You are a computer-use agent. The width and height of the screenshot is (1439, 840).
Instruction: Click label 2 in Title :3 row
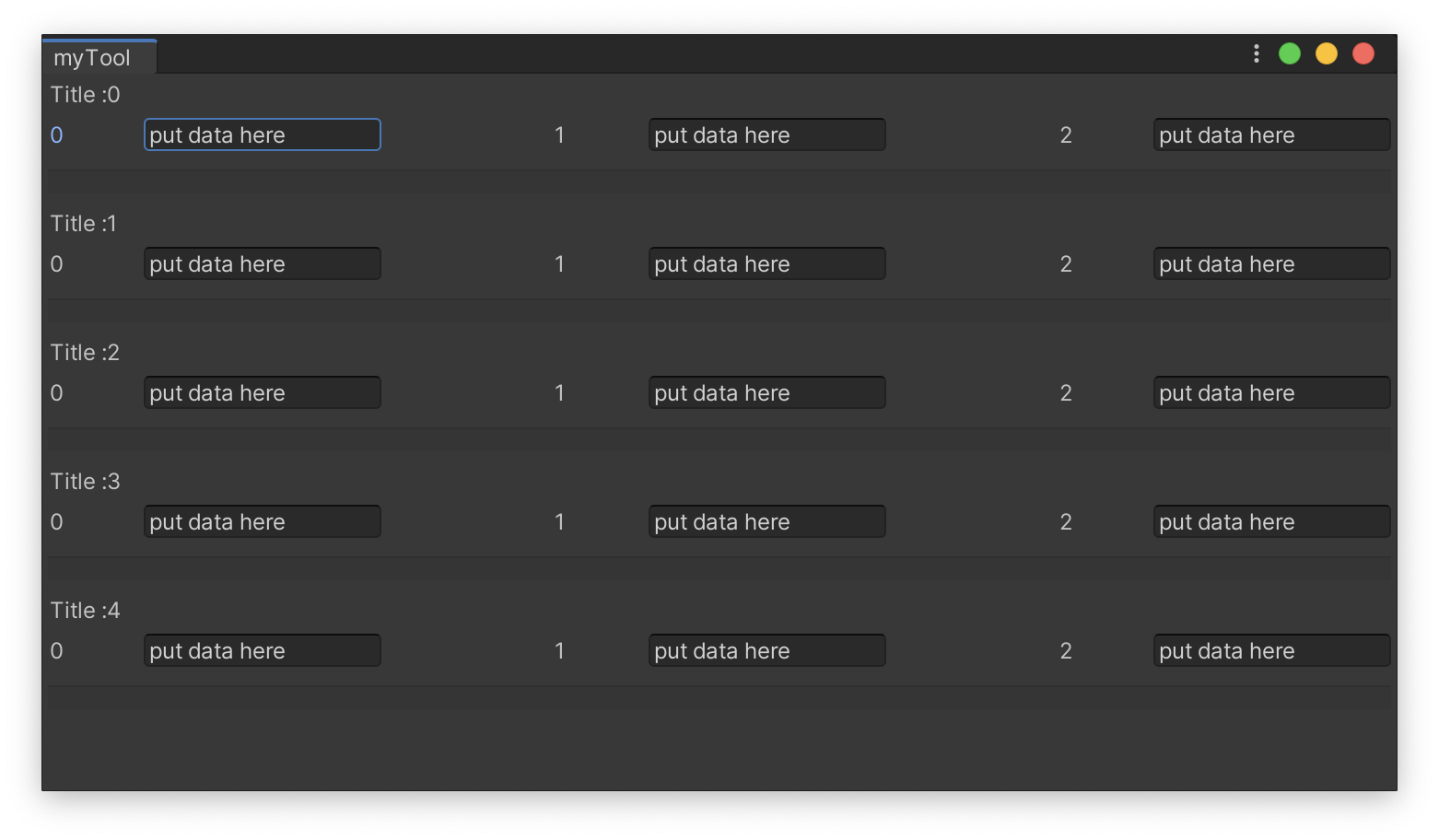tap(1066, 522)
